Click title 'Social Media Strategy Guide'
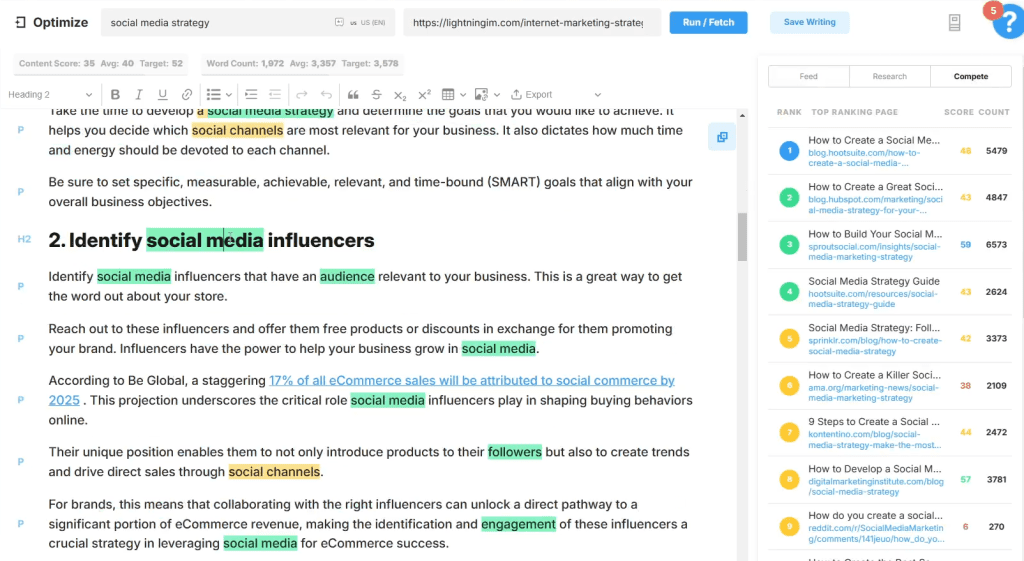1024x561 pixels. pyautogui.click(x=874, y=281)
